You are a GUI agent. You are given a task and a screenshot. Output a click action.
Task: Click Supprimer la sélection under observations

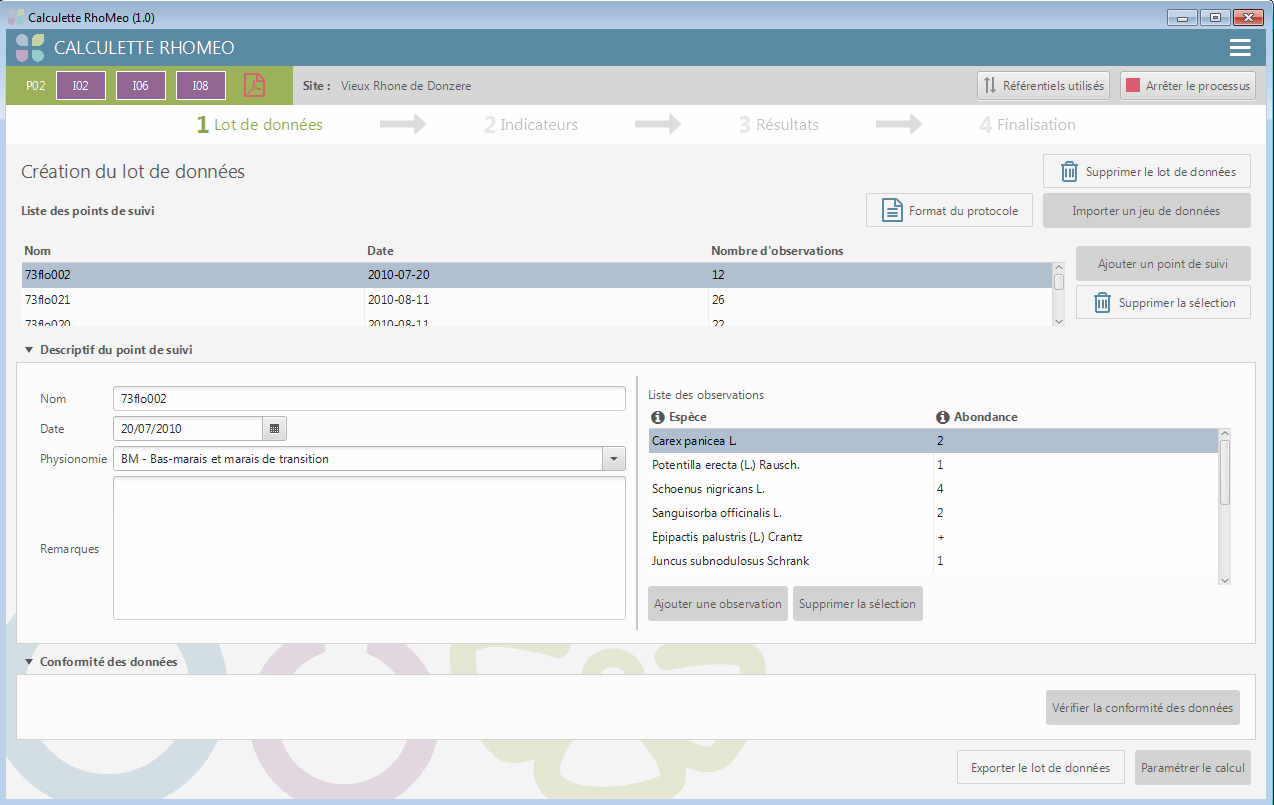pos(858,604)
